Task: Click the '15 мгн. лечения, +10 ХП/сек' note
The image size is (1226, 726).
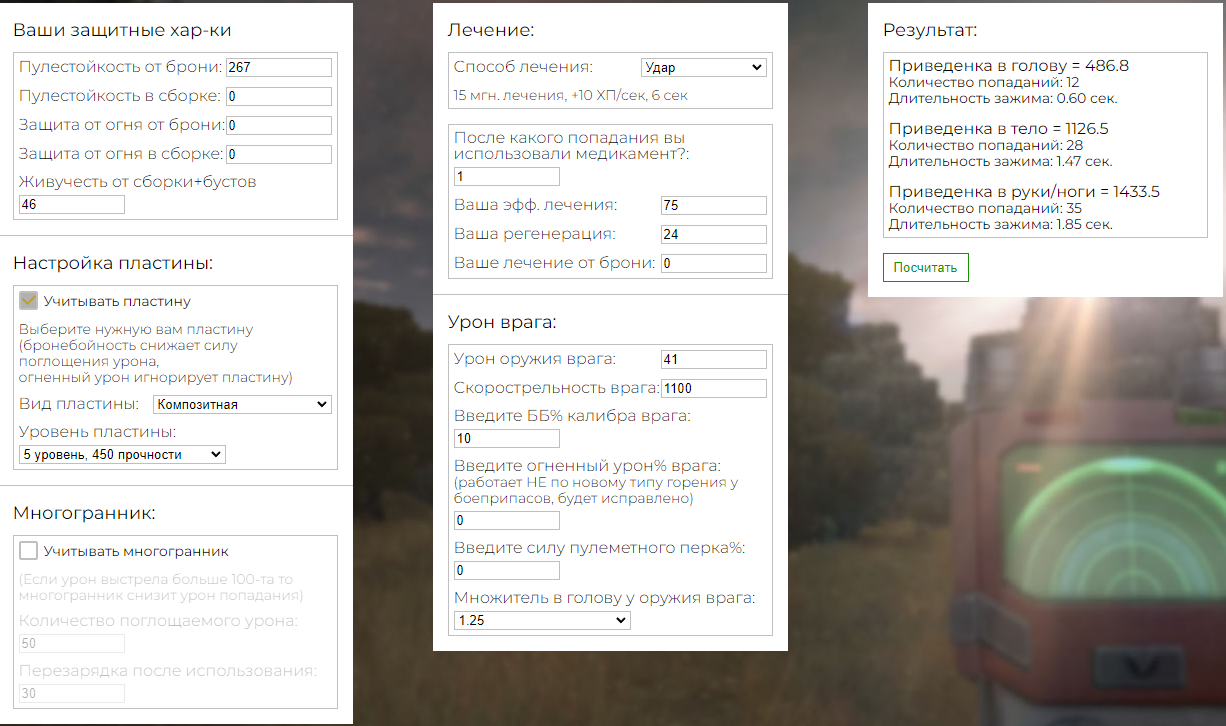Action: point(570,96)
